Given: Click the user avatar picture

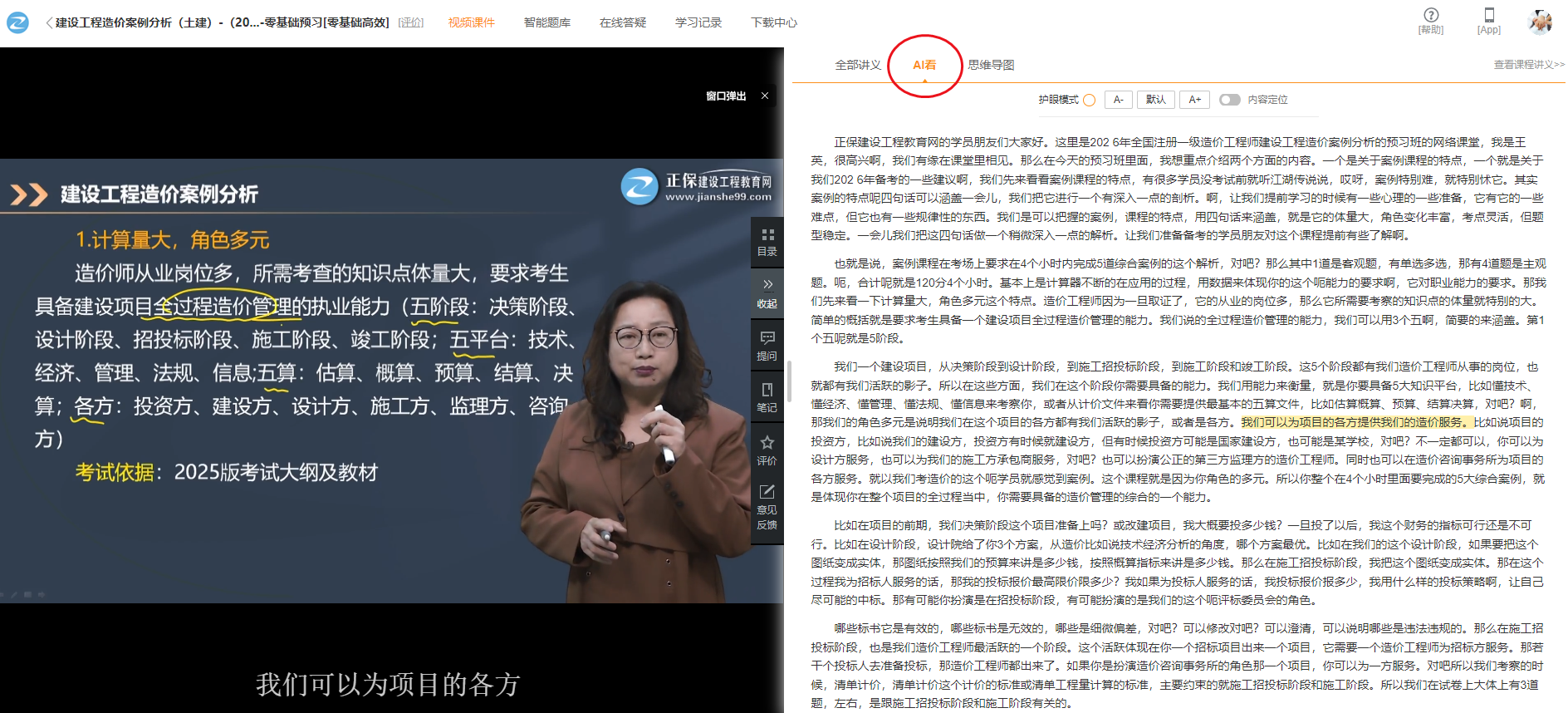Looking at the screenshot, I should click(x=1540, y=22).
